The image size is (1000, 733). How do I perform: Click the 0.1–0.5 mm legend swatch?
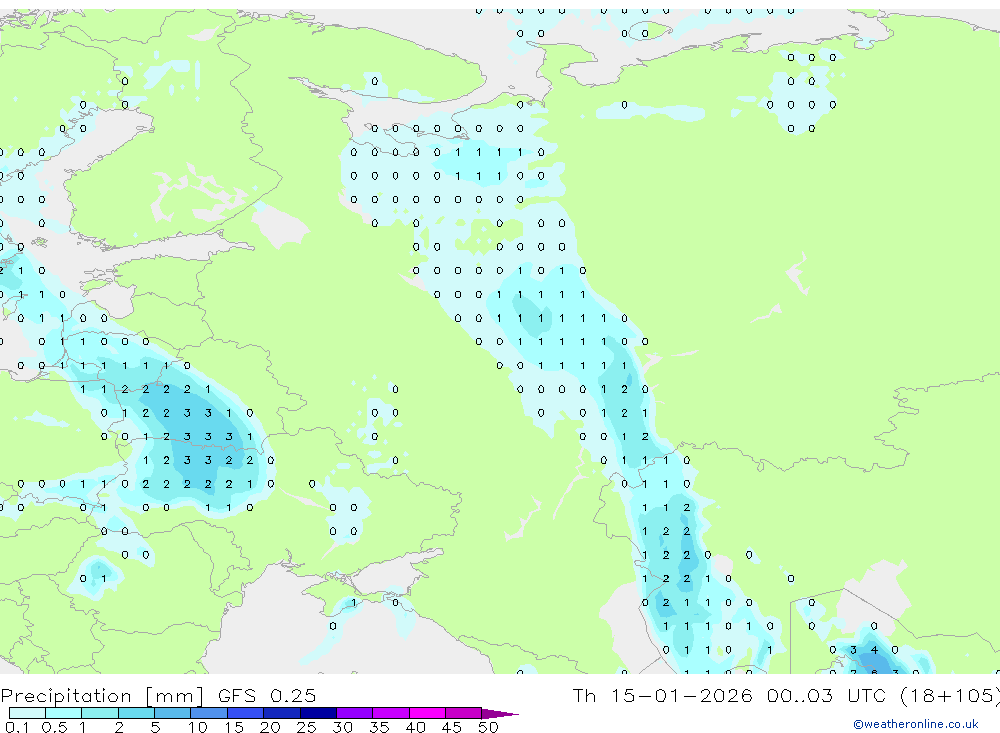coord(27,713)
